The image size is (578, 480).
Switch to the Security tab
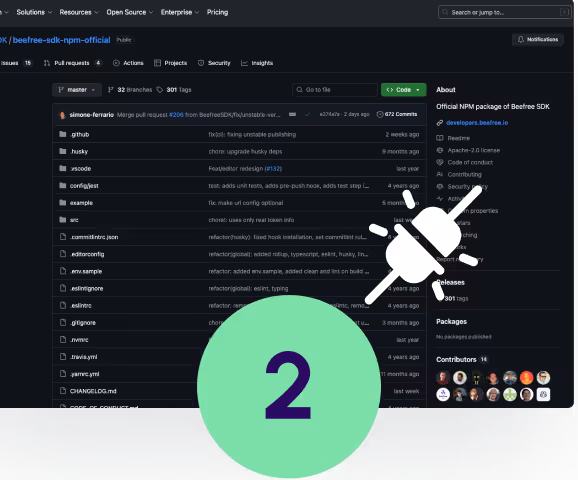pos(214,63)
